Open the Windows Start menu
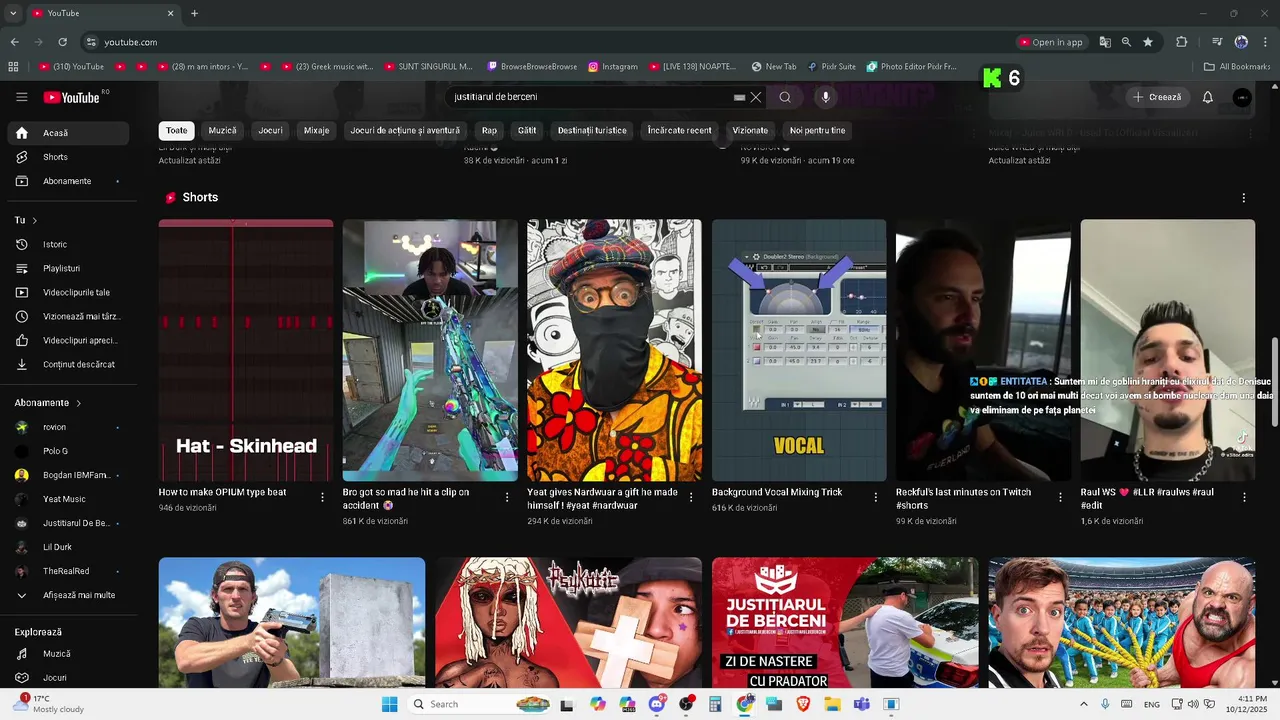 390,704
